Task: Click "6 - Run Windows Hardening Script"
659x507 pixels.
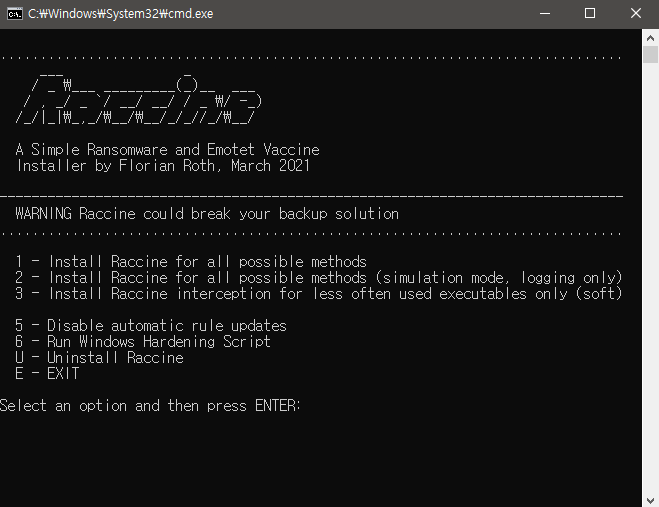Action: tap(143, 341)
